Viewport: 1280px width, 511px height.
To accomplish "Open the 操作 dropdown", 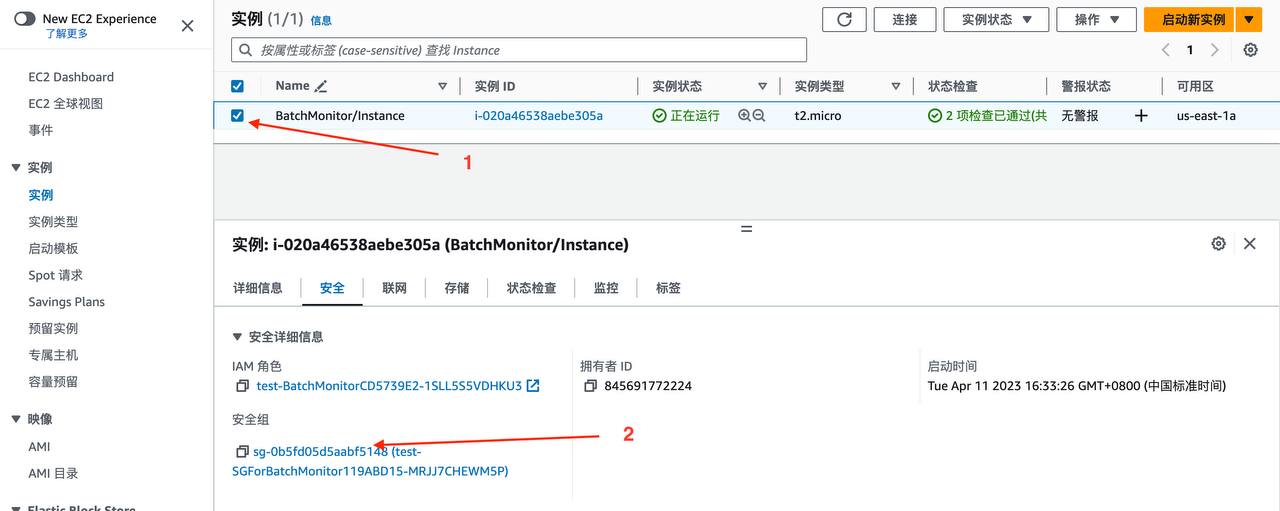I will click(x=1097, y=20).
